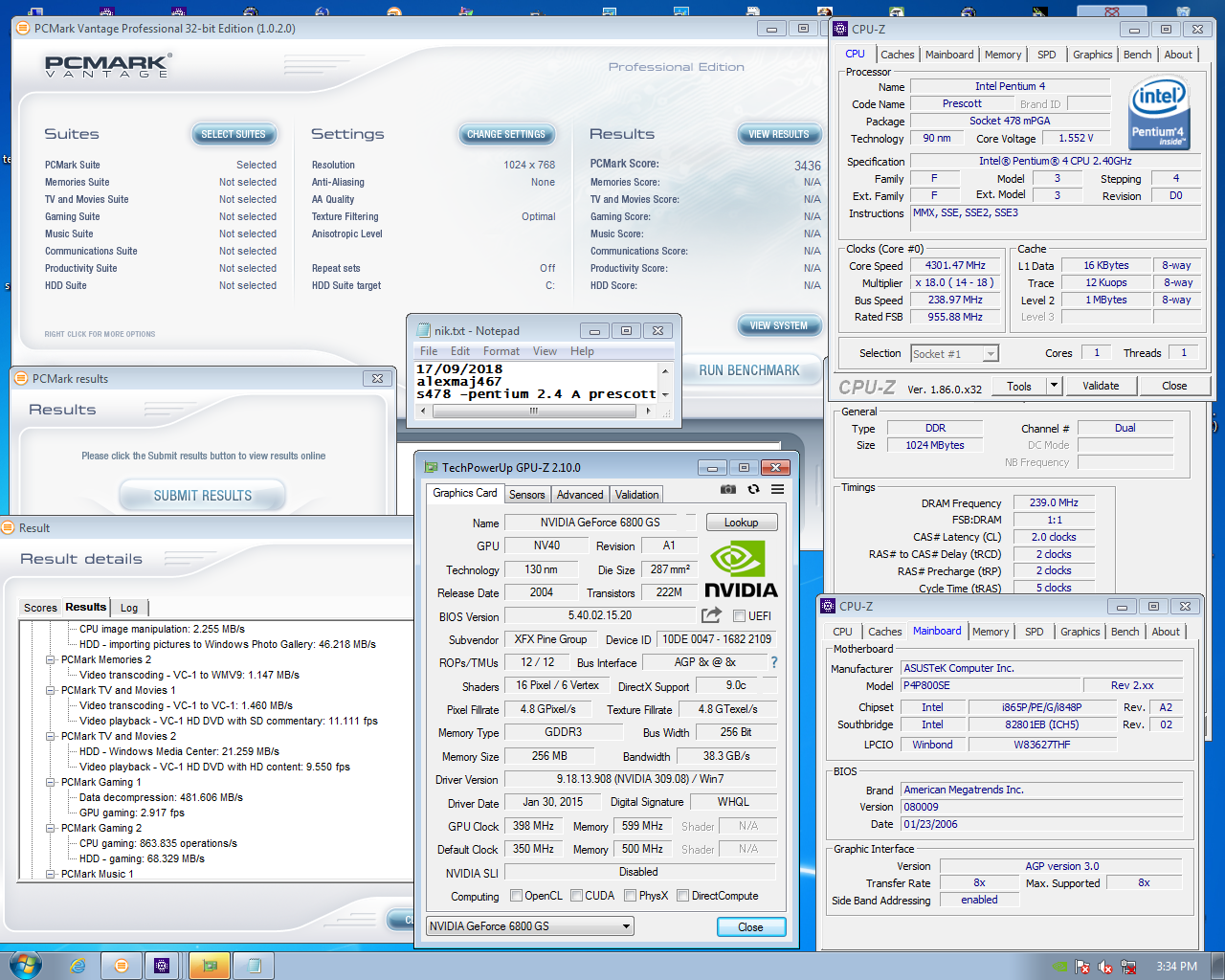This screenshot has height=980, width=1225.
Task: Click the taskbar clock showing 3:34 PM
Action: click(x=1176, y=967)
